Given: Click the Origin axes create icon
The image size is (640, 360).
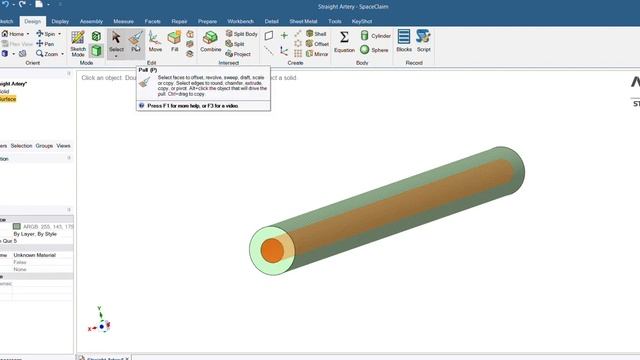Looking at the screenshot, I should (x=284, y=51).
